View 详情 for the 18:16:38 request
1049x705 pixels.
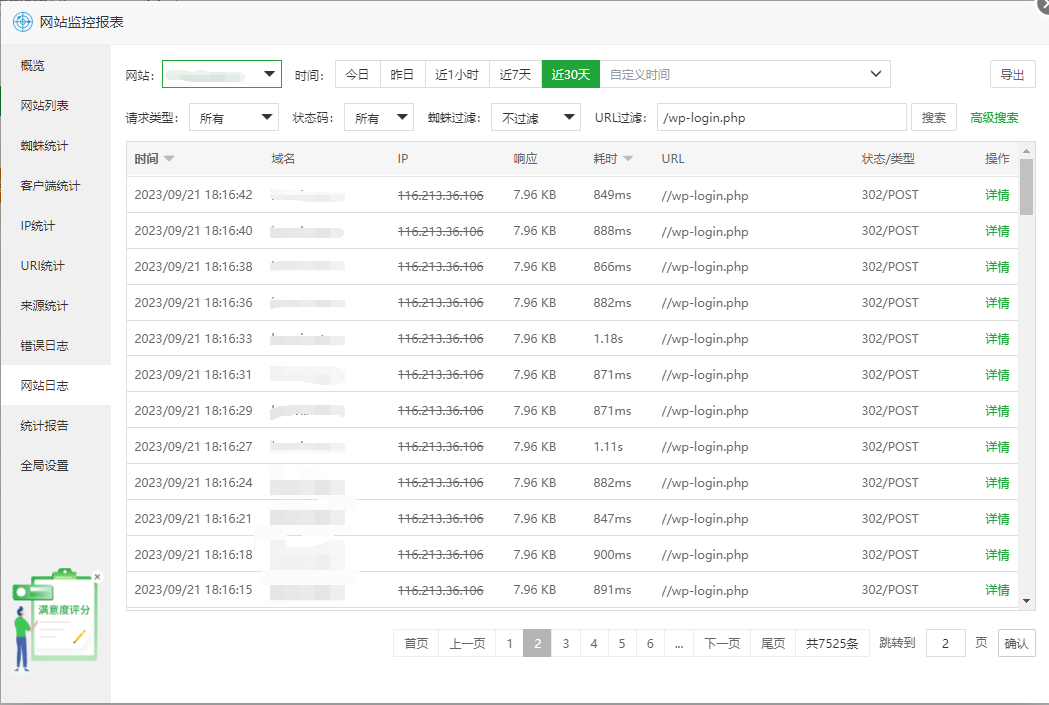click(x=997, y=267)
